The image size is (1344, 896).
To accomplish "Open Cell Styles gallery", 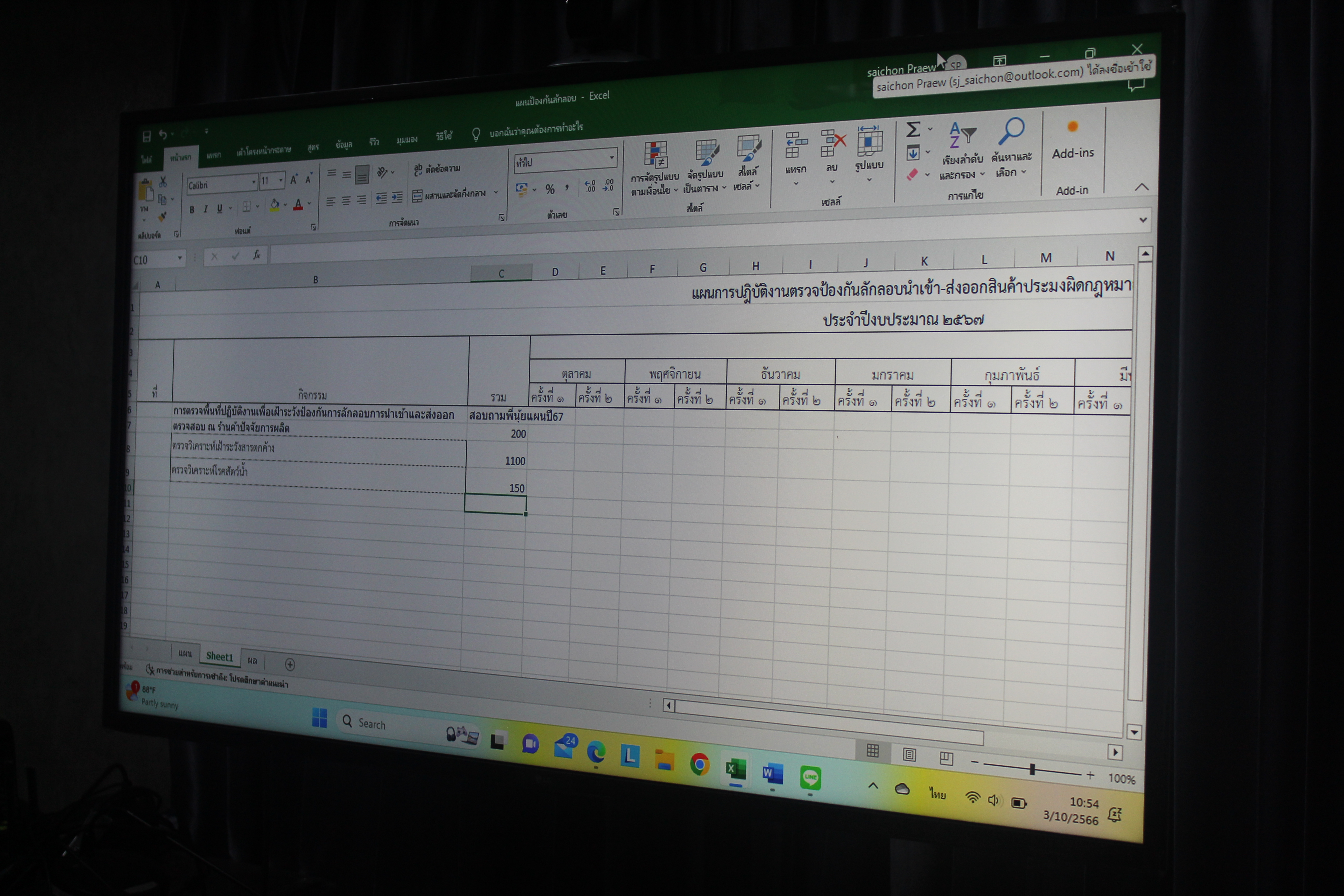I will pyautogui.click(x=747, y=163).
